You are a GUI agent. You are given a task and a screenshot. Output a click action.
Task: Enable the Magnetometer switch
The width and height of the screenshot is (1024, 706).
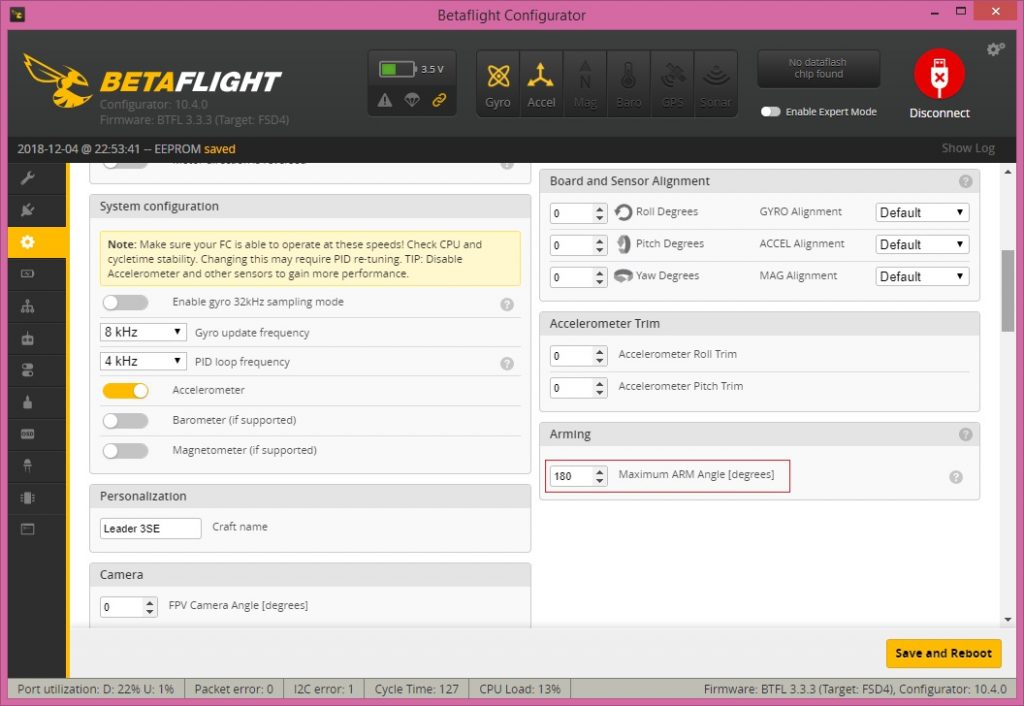tap(125, 451)
